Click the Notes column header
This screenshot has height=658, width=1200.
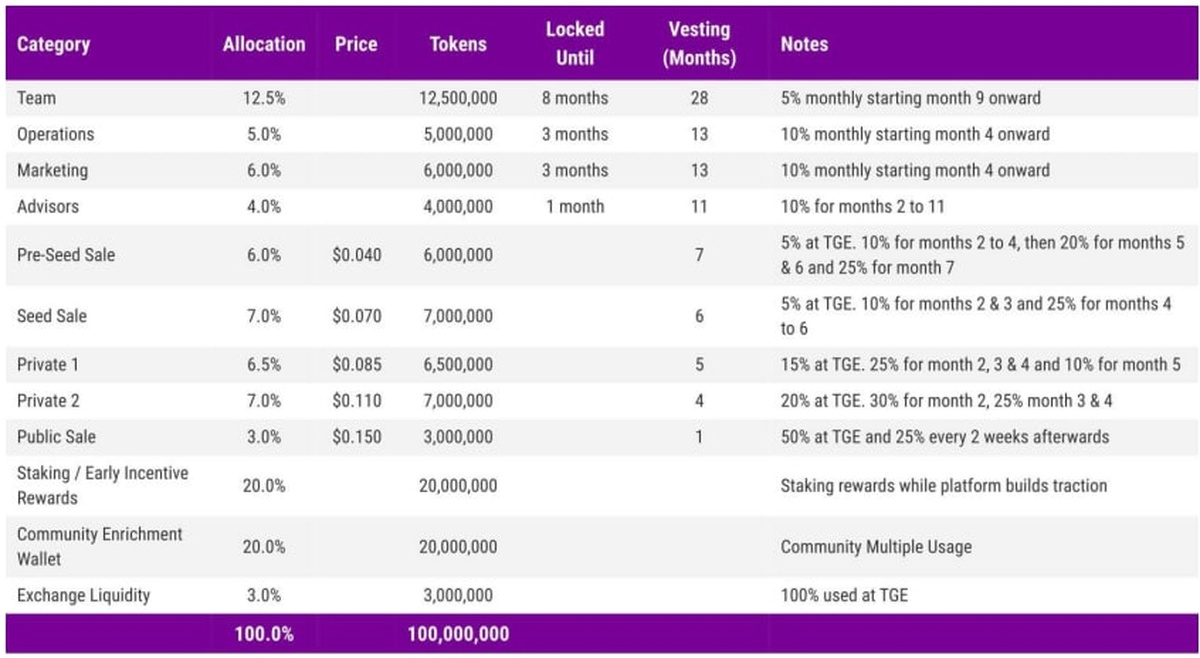[x=804, y=44]
